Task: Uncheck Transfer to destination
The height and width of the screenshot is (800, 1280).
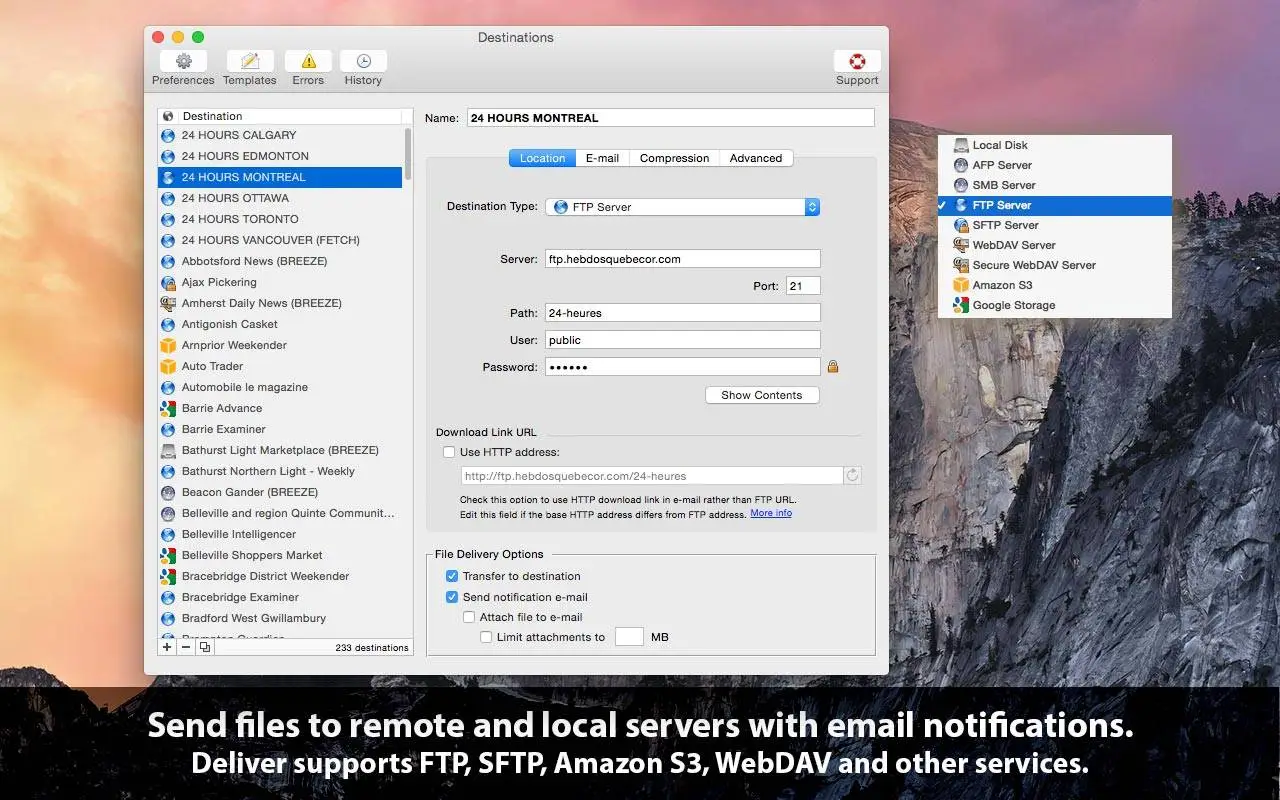Action: 452,576
